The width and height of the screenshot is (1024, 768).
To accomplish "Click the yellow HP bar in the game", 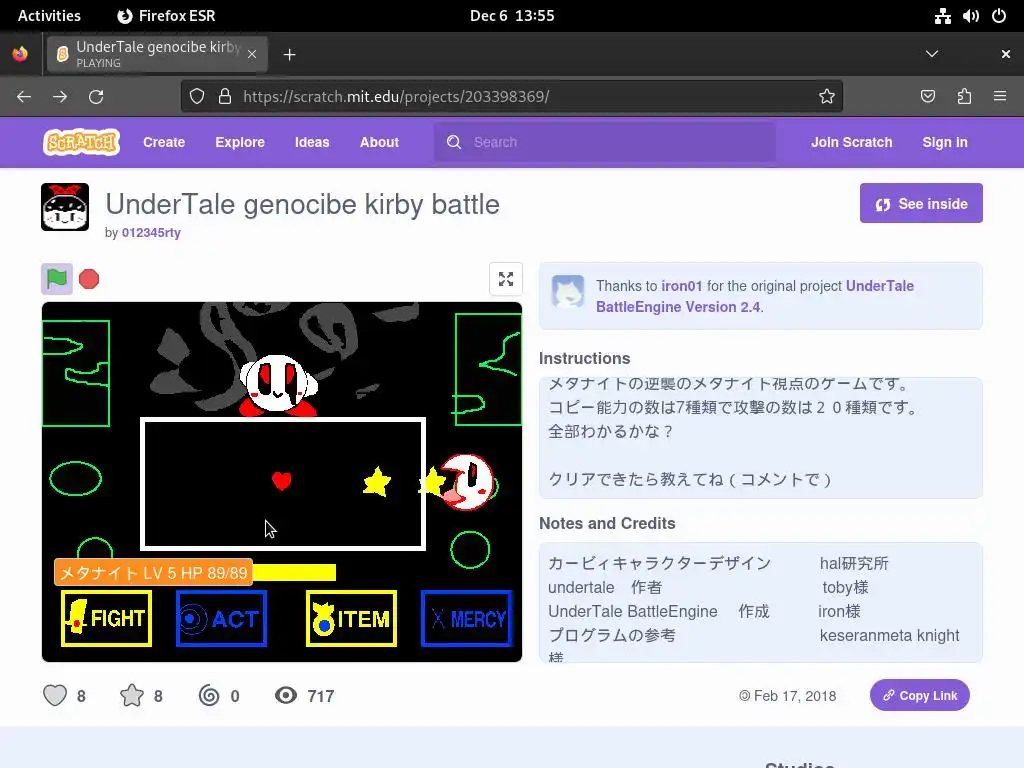I will coord(294,573).
